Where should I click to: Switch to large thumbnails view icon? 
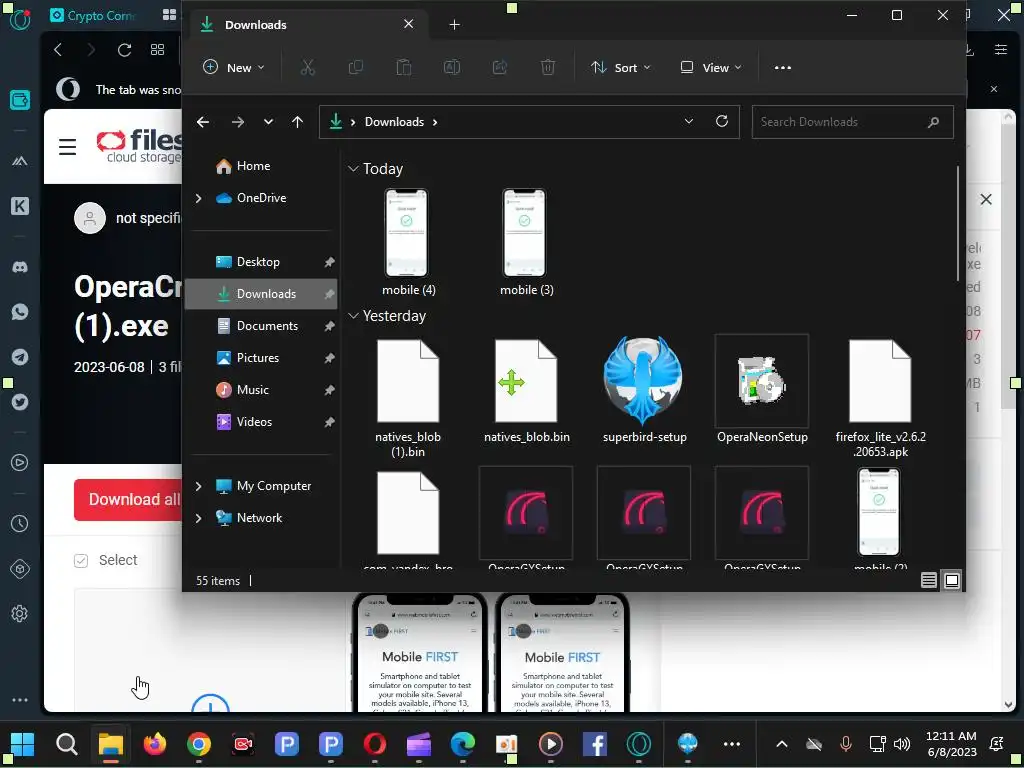click(x=952, y=580)
